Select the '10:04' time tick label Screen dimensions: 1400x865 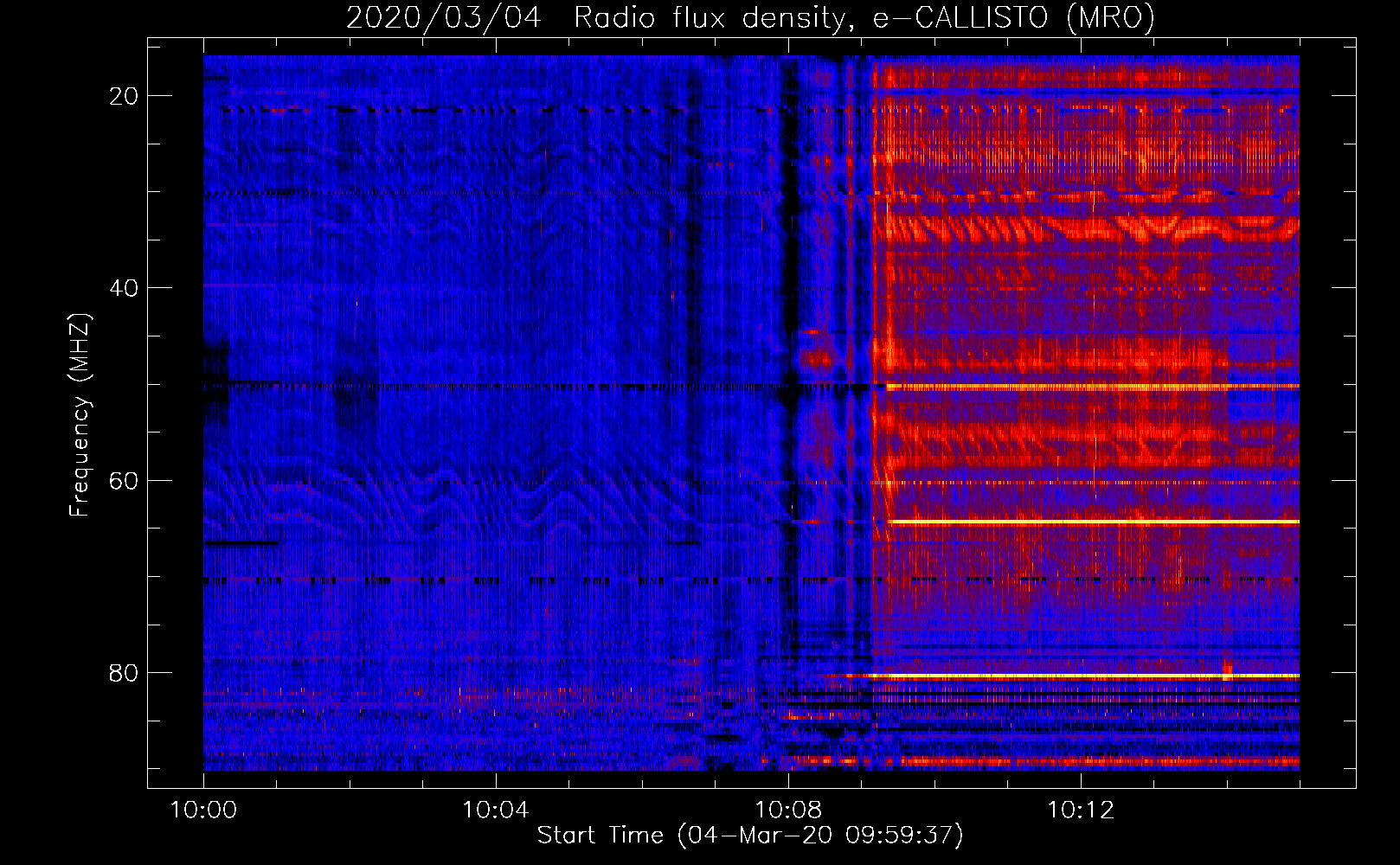tap(496, 811)
